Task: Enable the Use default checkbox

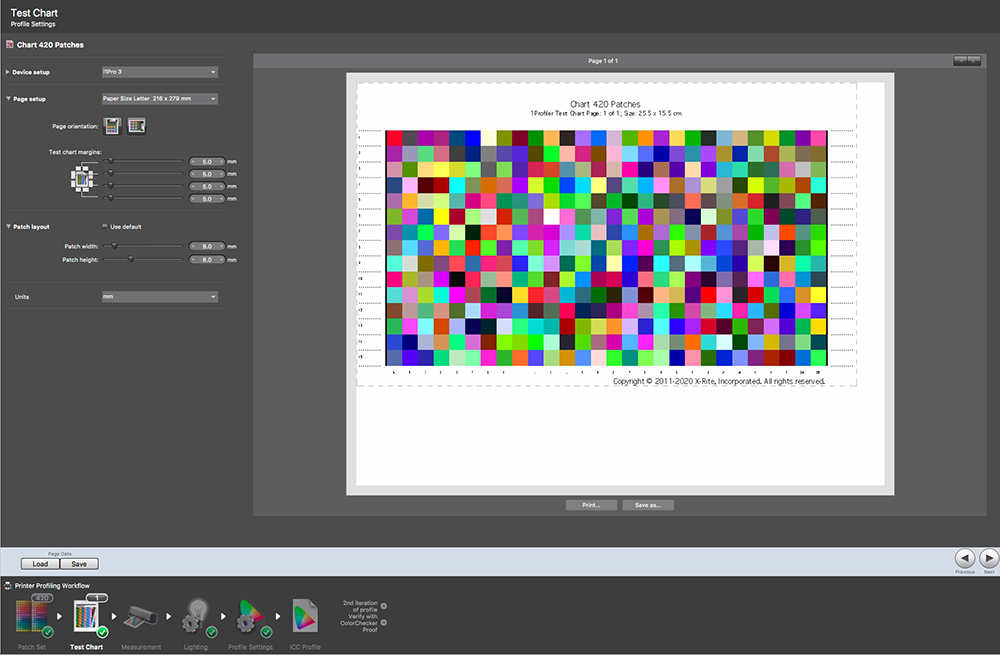Action: [x=104, y=227]
